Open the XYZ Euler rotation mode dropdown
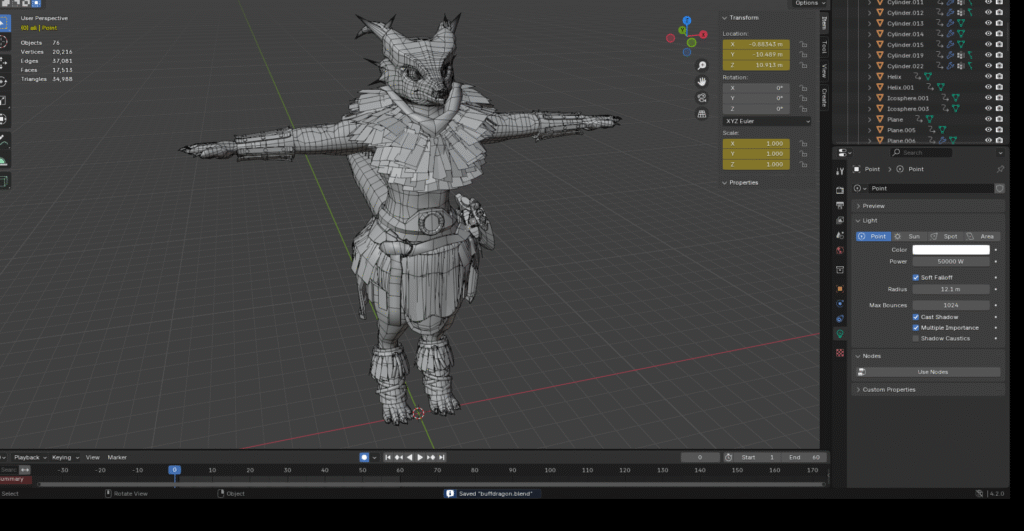The height and width of the screenshot is (531, 1024). pos(767,120)
